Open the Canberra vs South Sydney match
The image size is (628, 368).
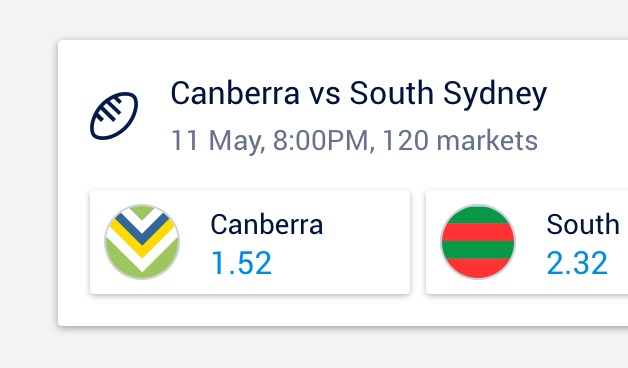[358, 93]
